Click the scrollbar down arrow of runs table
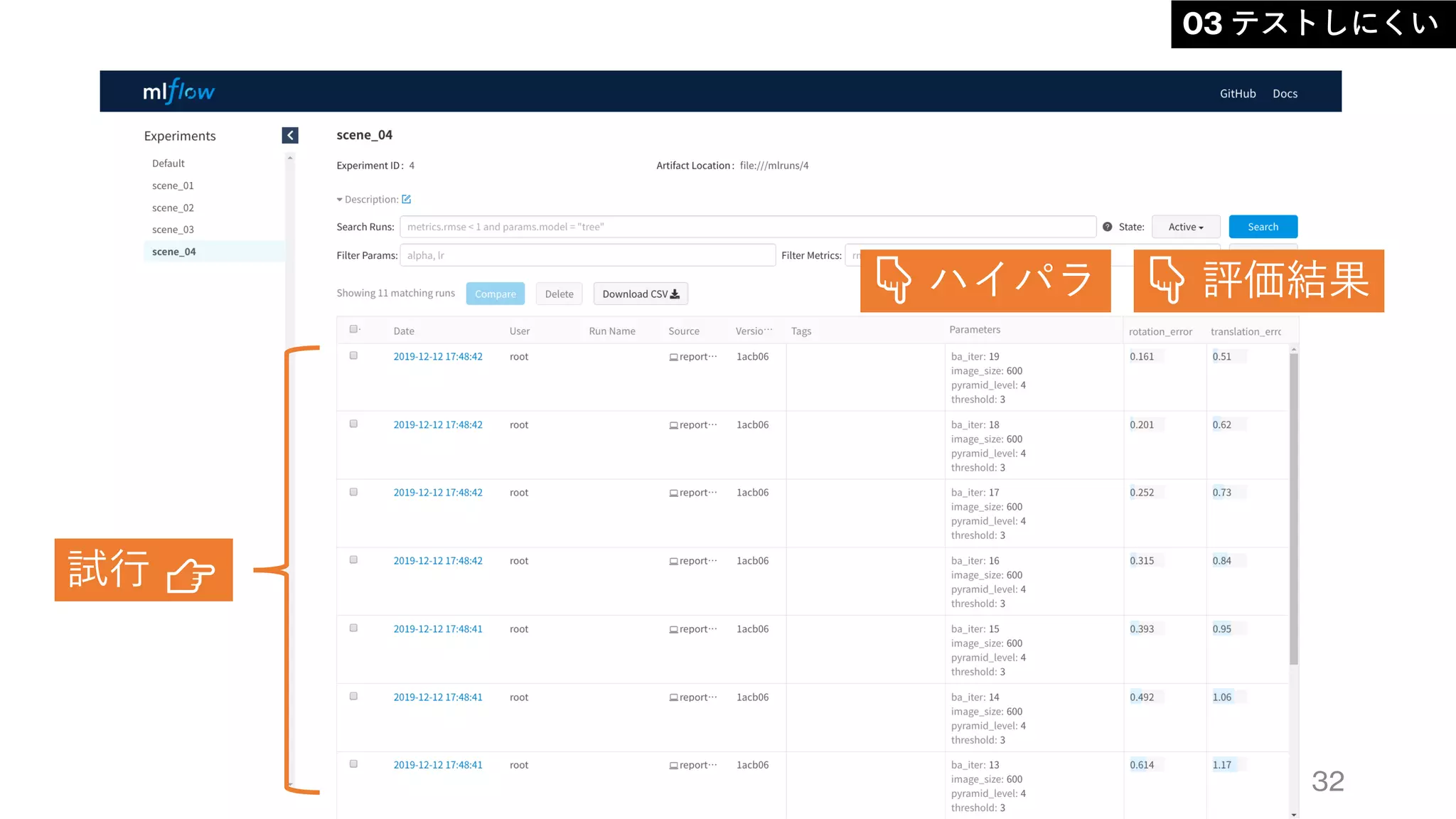Viewport: 1456px width, 819px height. pyautogui.click(x=1294, y=814)
